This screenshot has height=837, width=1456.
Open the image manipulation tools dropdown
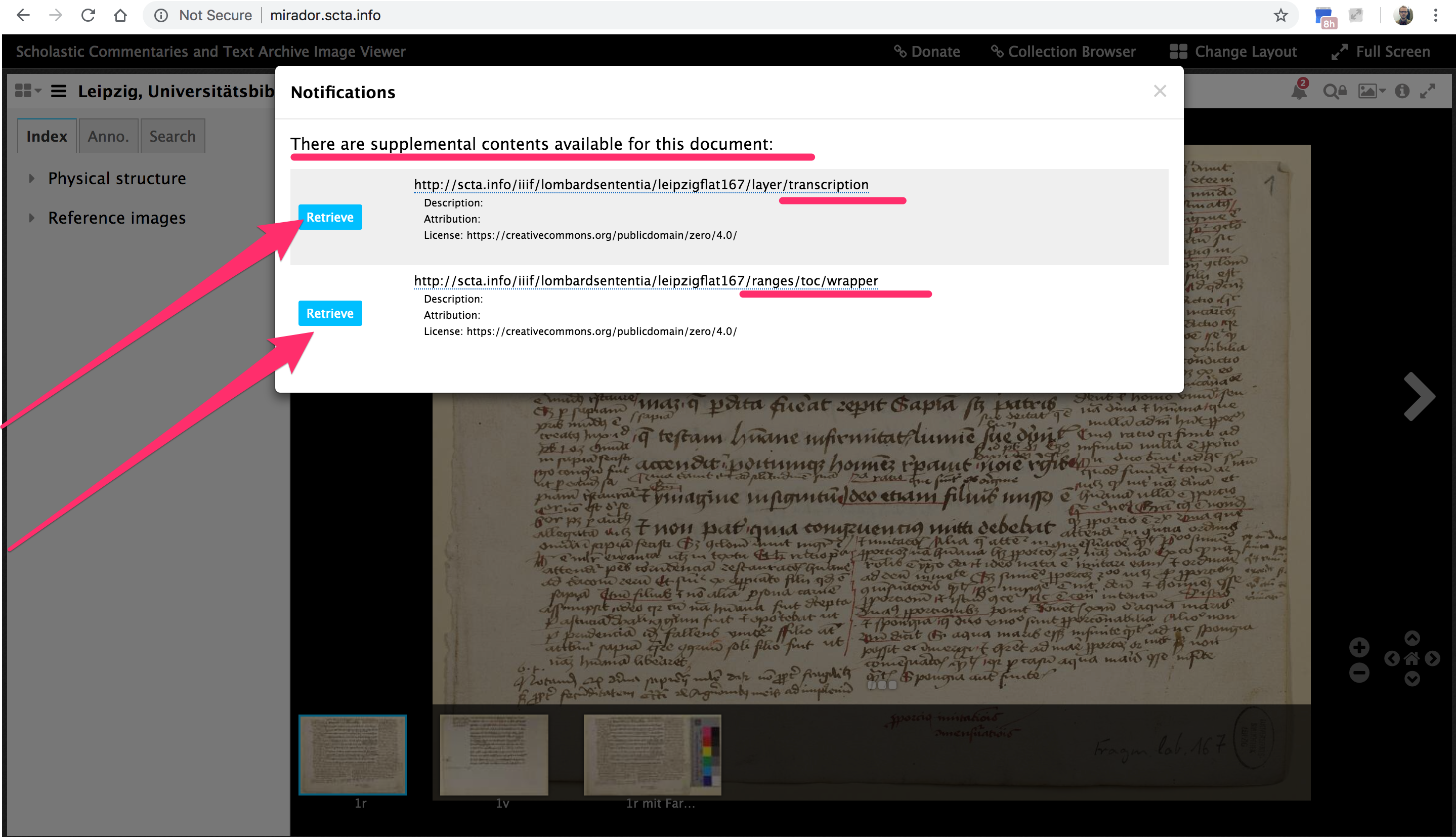pyautogui.click(x=1371, y=91)
